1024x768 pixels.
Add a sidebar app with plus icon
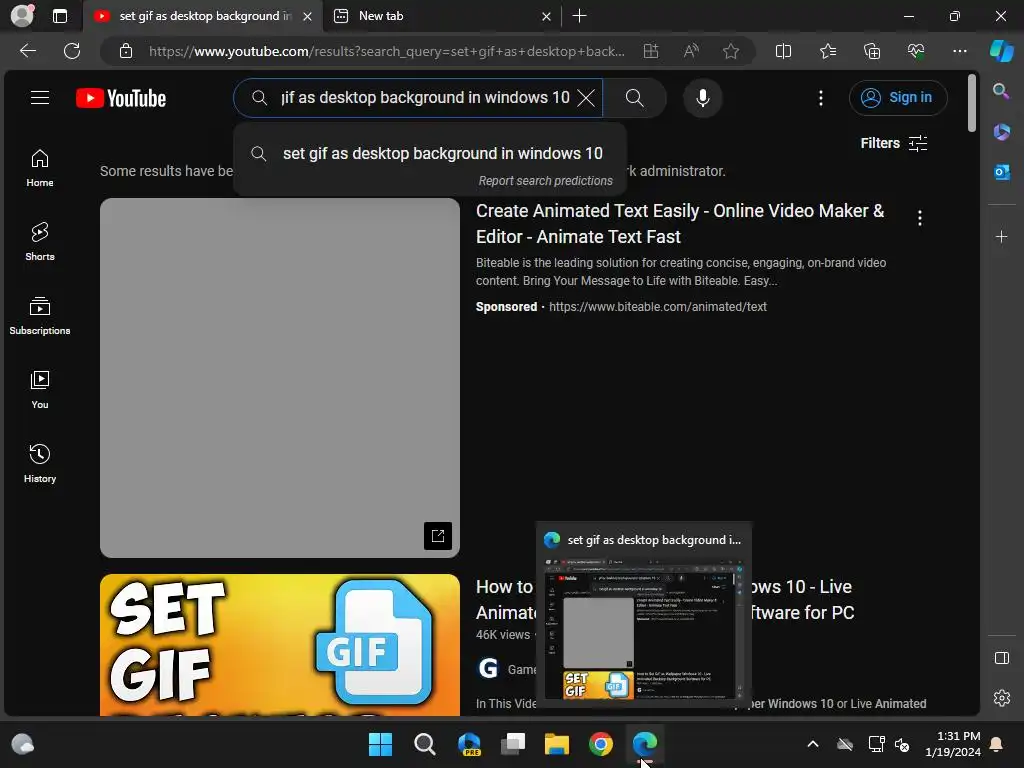(x=1001, y=236)
